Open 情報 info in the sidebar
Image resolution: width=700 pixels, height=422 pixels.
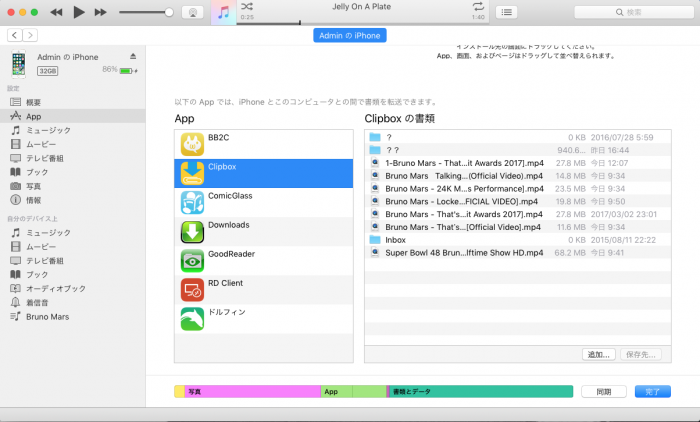pyautogui.click(x=72, y=200)
